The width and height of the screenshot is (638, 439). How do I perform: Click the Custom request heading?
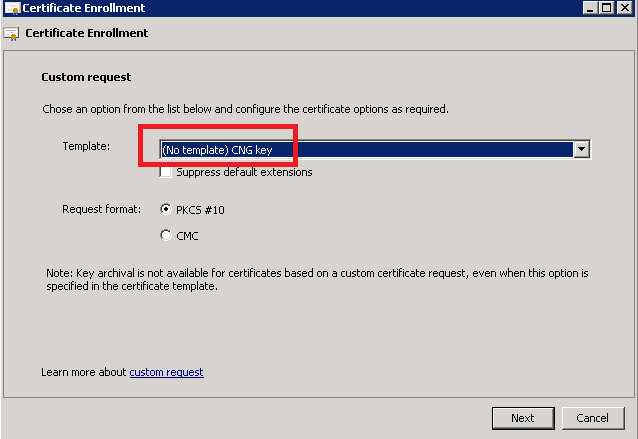tap(86, 77)
